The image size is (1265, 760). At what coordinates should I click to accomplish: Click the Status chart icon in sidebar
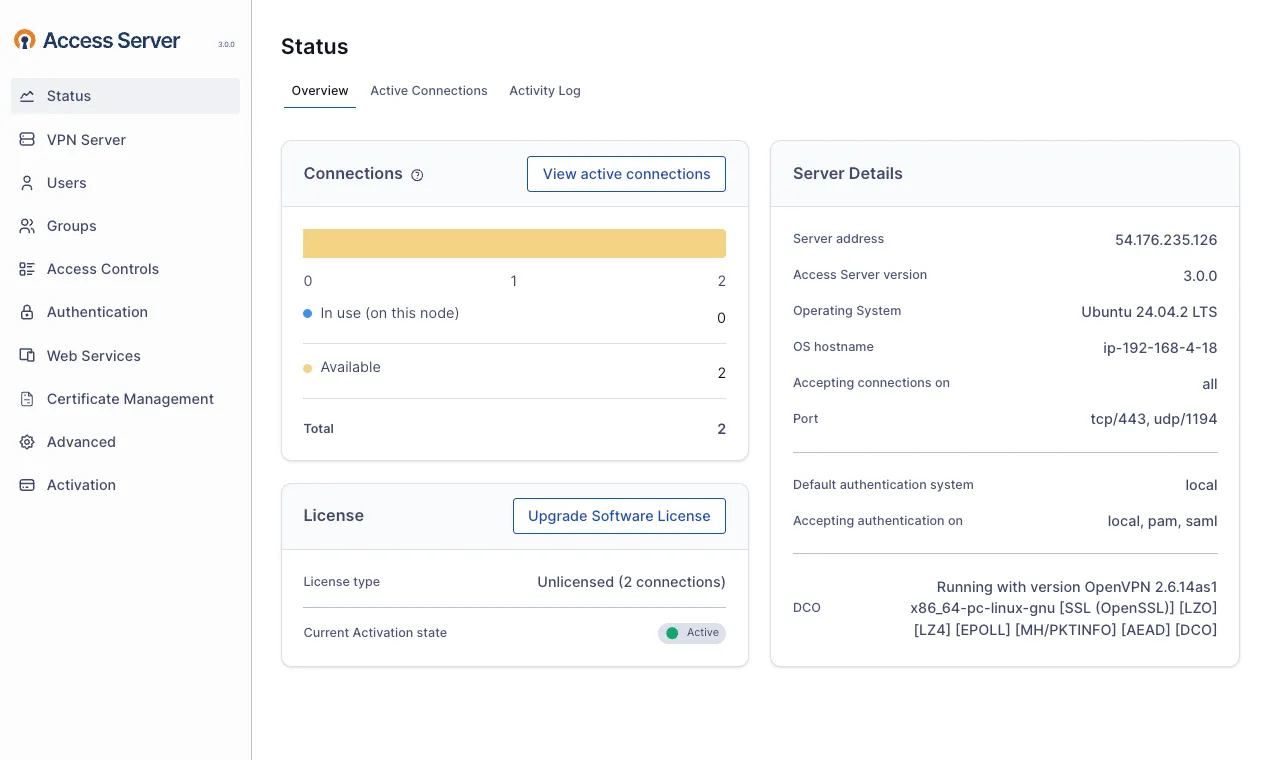click(x=27, y=96)
